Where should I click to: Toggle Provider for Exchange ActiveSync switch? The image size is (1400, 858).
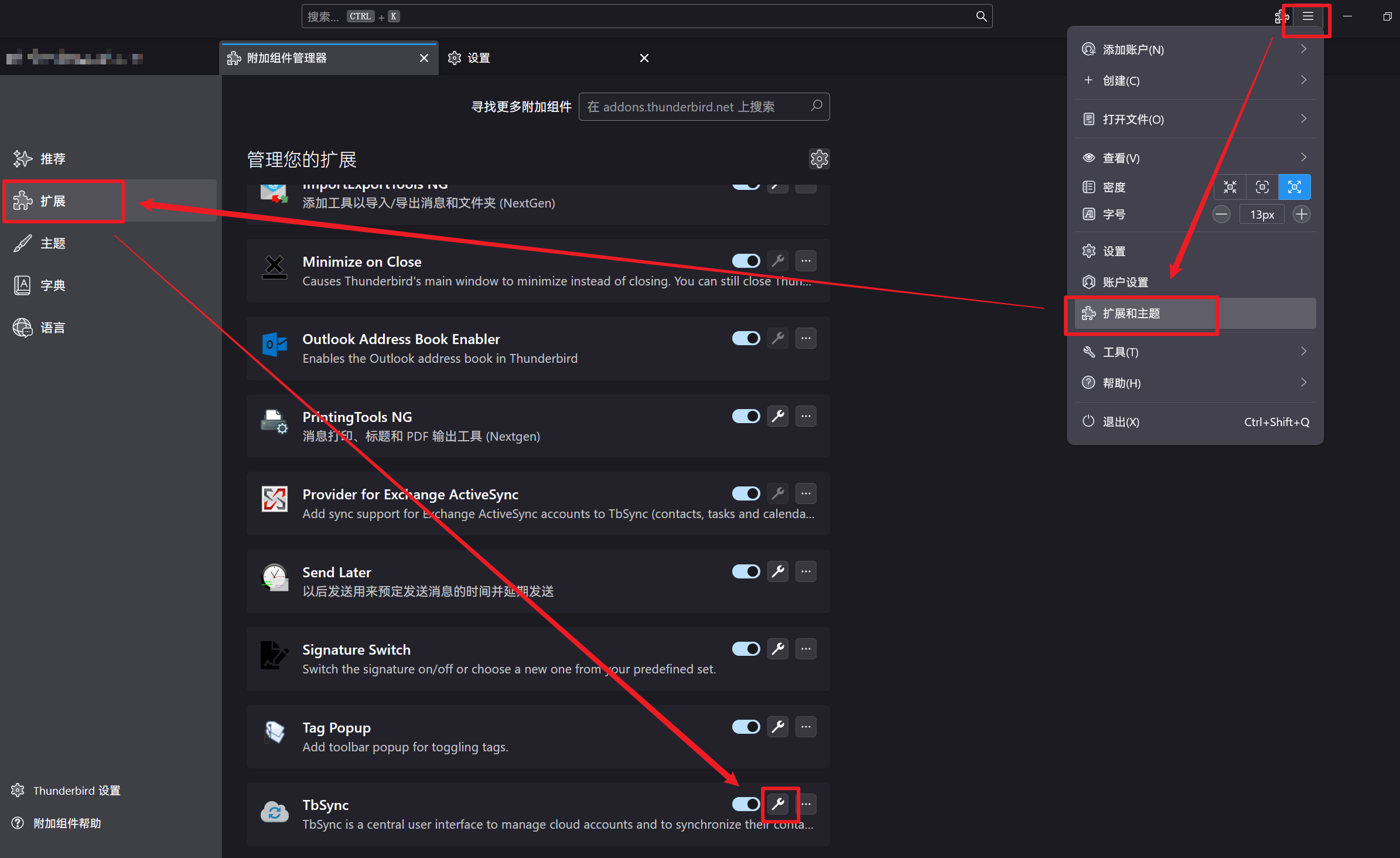click(746, 493)
